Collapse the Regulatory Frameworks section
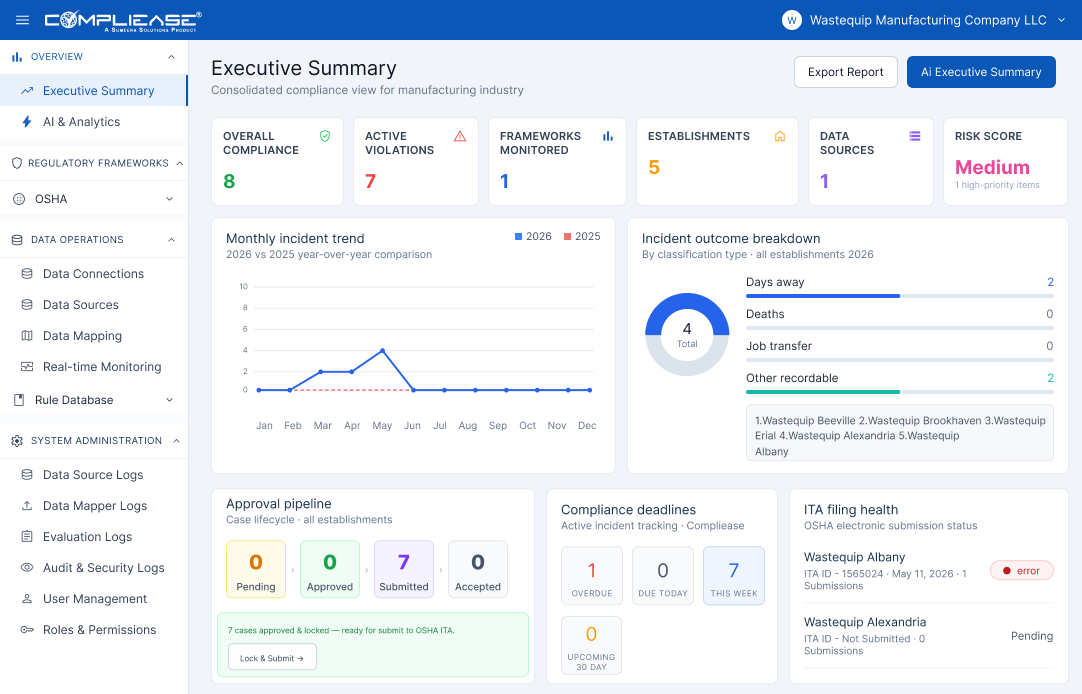The width and height of the screenshot is (1082, 694). click(x=179, y=163)
